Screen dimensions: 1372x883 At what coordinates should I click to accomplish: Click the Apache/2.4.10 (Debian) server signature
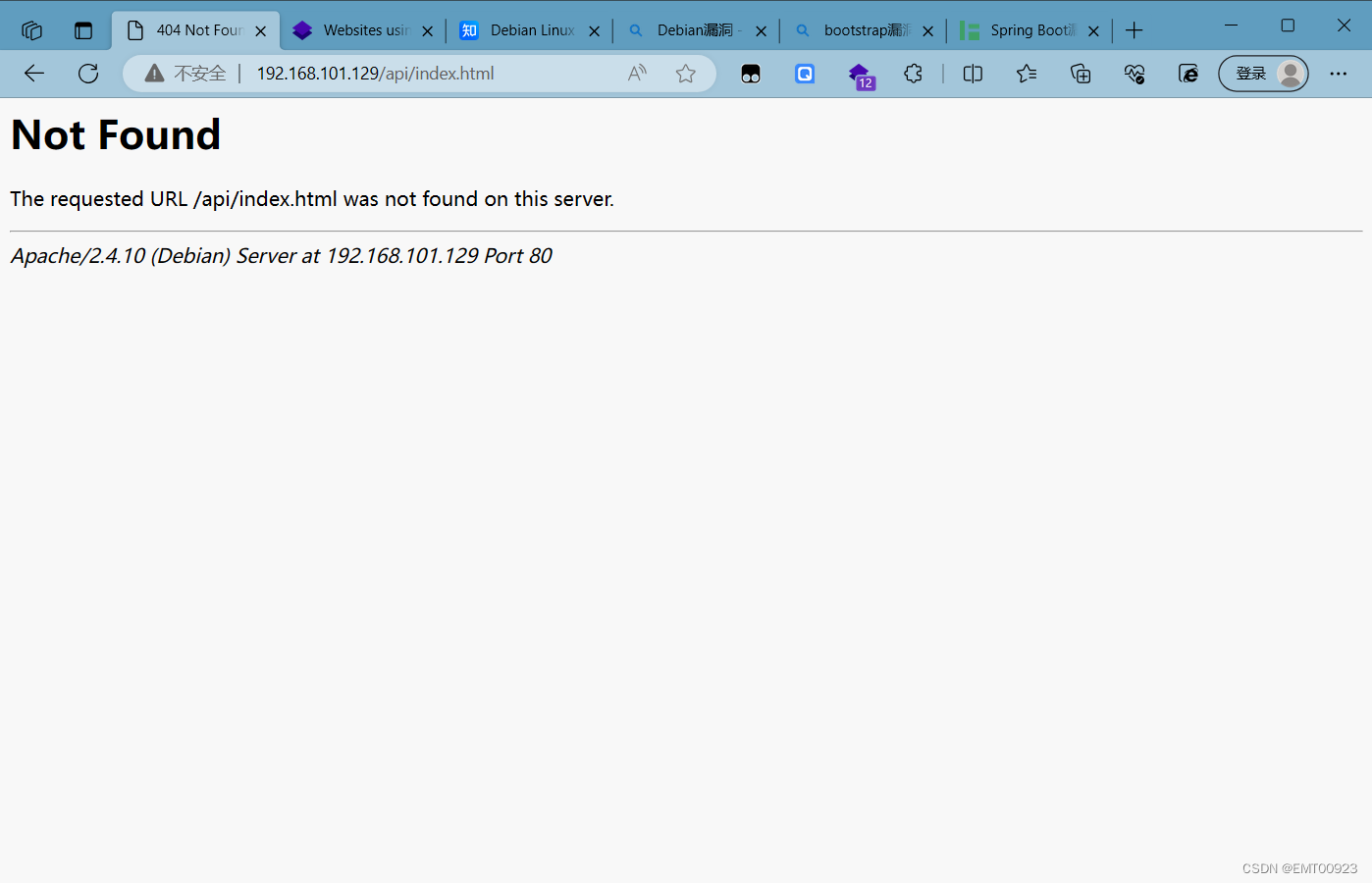click(281, 256)
